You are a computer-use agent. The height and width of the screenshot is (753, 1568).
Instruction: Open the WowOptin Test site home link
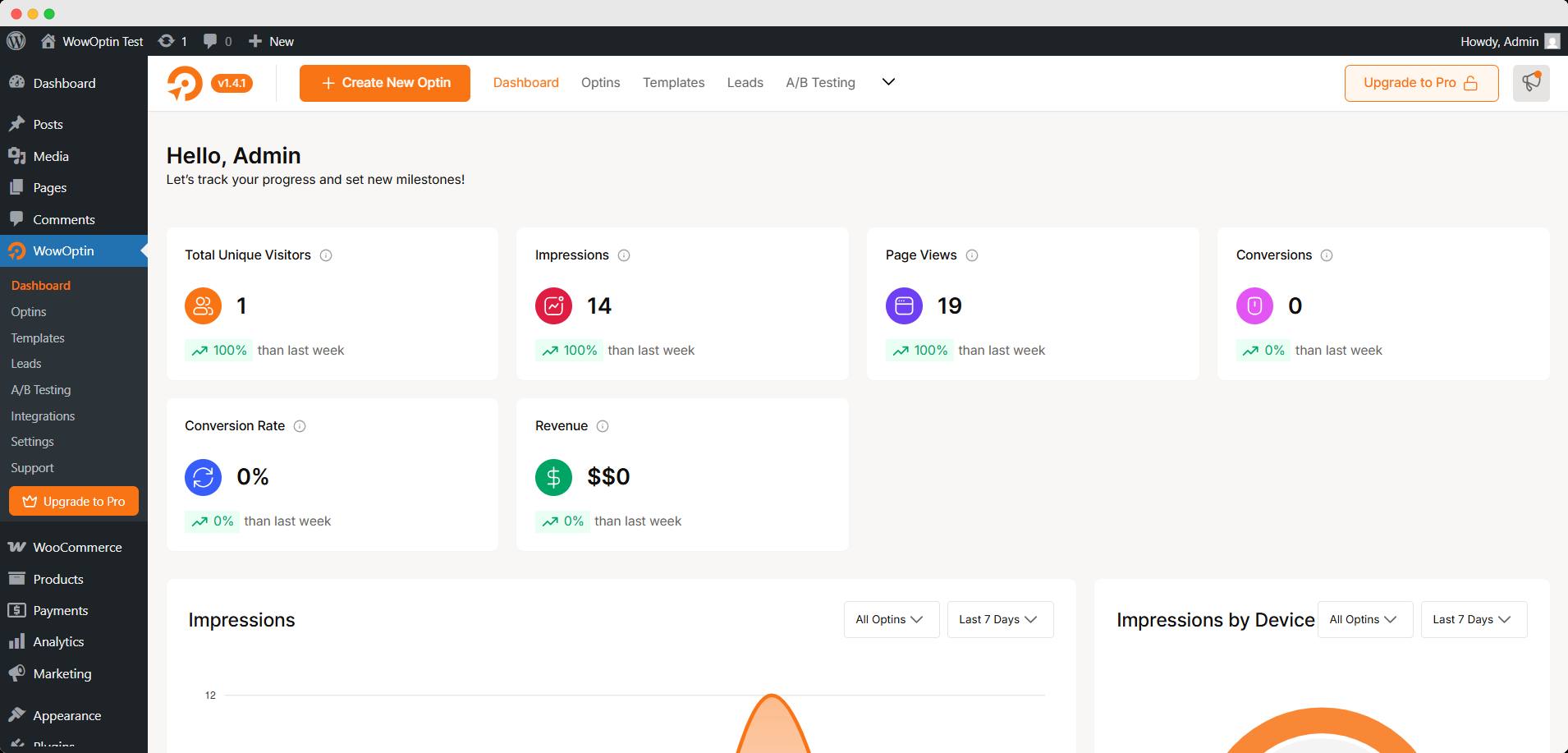92,41
